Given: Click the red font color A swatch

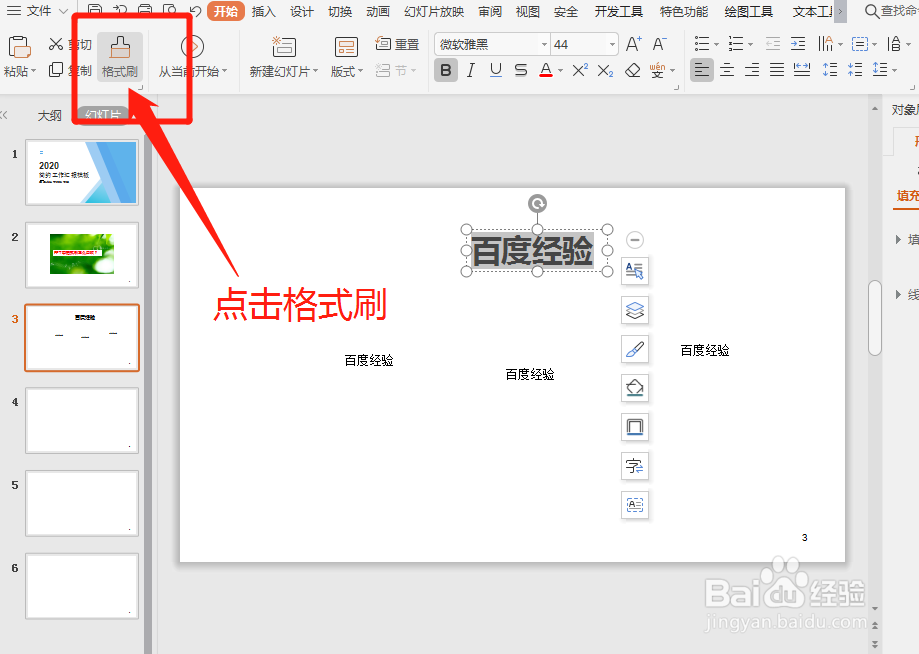Looking at the screenshot, I should 546,70.
